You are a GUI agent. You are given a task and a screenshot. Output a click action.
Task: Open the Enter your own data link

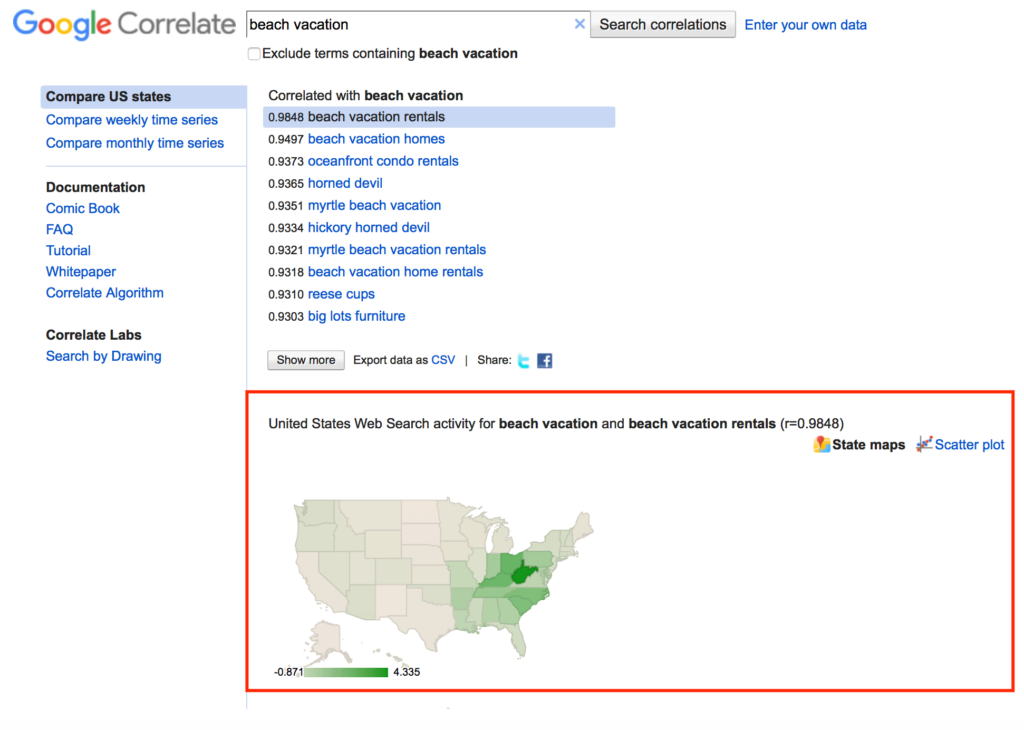[x=805, y=25]
